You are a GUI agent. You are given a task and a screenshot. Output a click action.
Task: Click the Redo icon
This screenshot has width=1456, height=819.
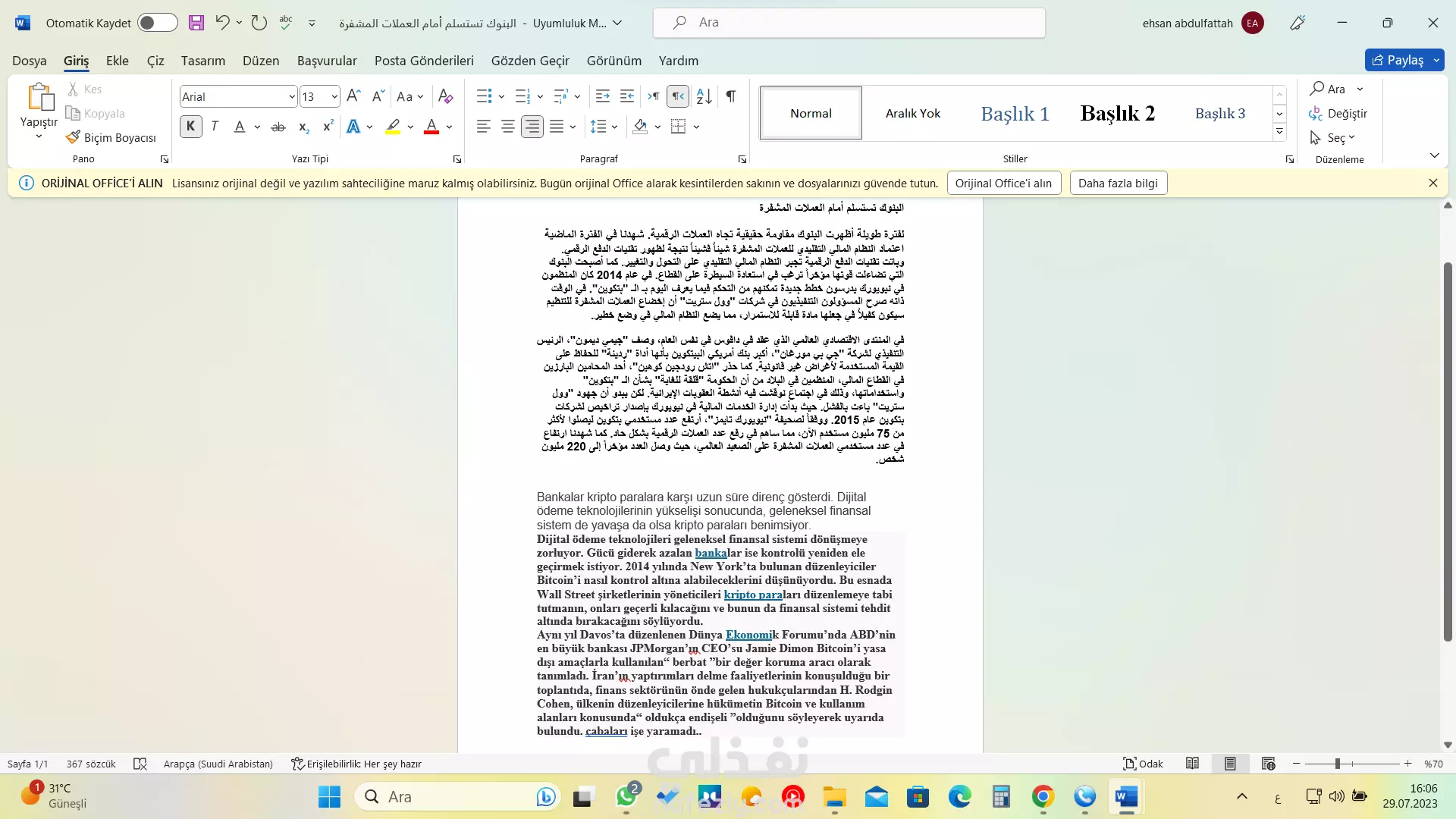coord(259,23)
